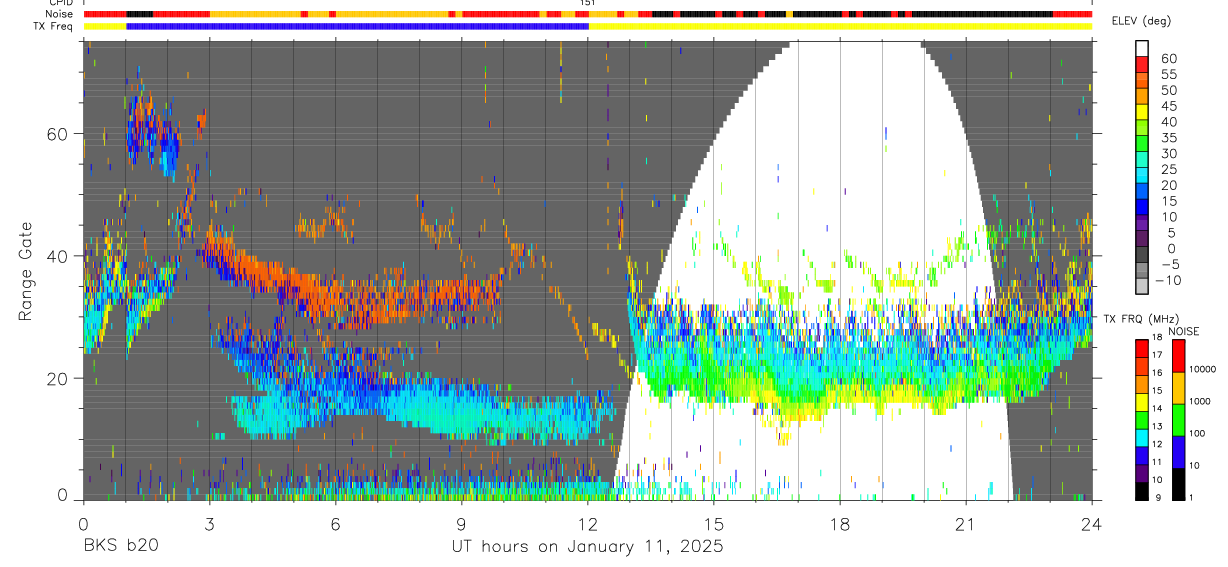Click the cyan segment of the TX FRQ colorbar
Image resolution: width=1228 pixels, height=567 pixels.
pyautogui.click(x=1142, y=437)
